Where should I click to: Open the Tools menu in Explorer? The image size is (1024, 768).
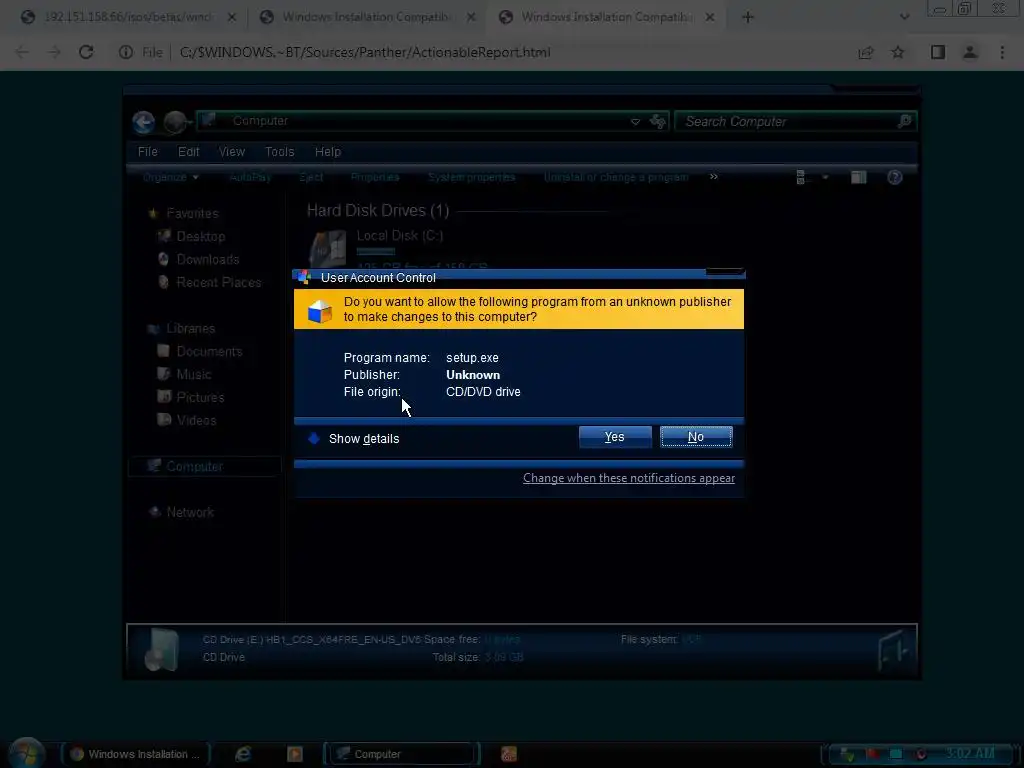[x=280, y=152]
